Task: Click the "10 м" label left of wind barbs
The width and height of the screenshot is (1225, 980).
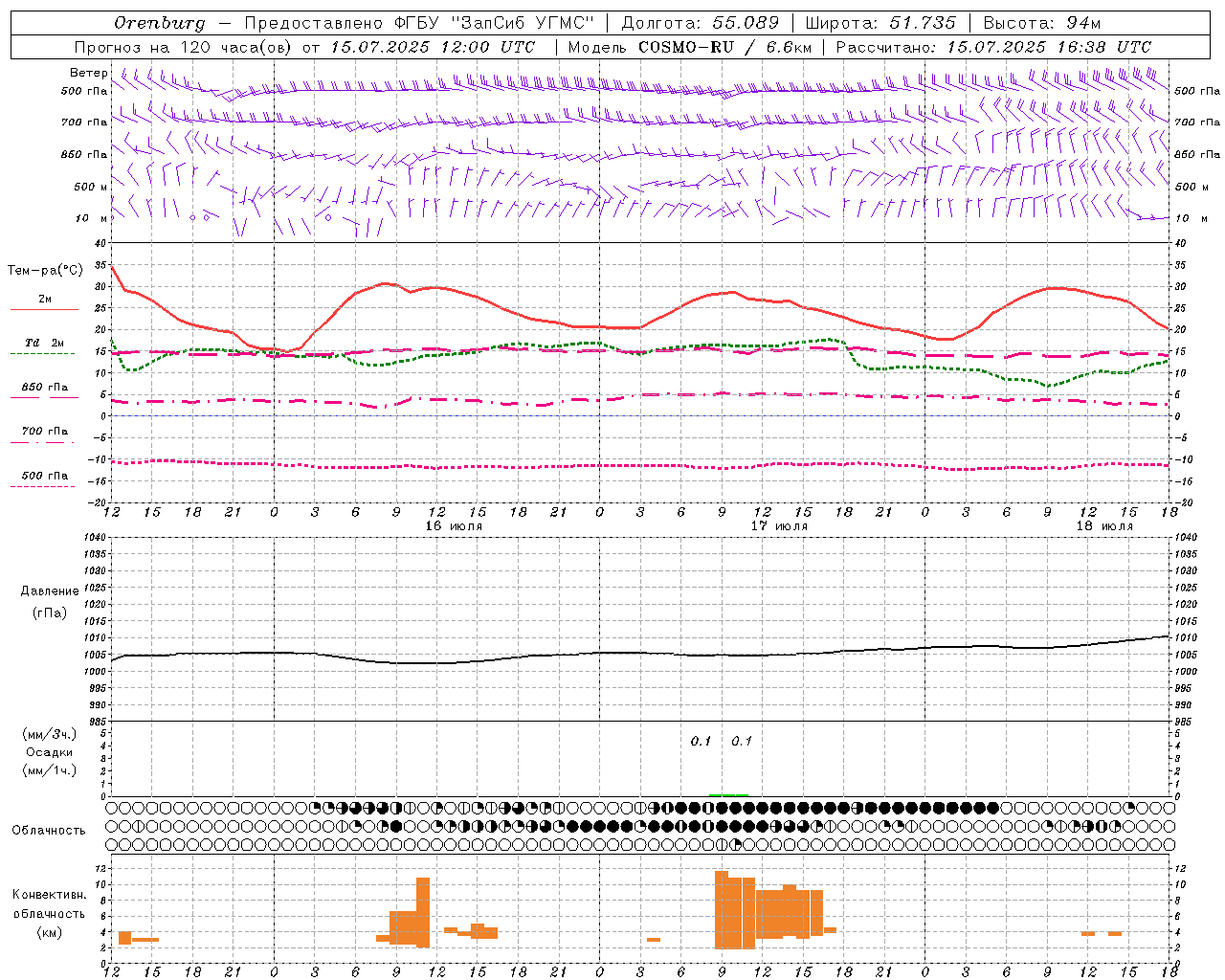Action: [92, 218]
